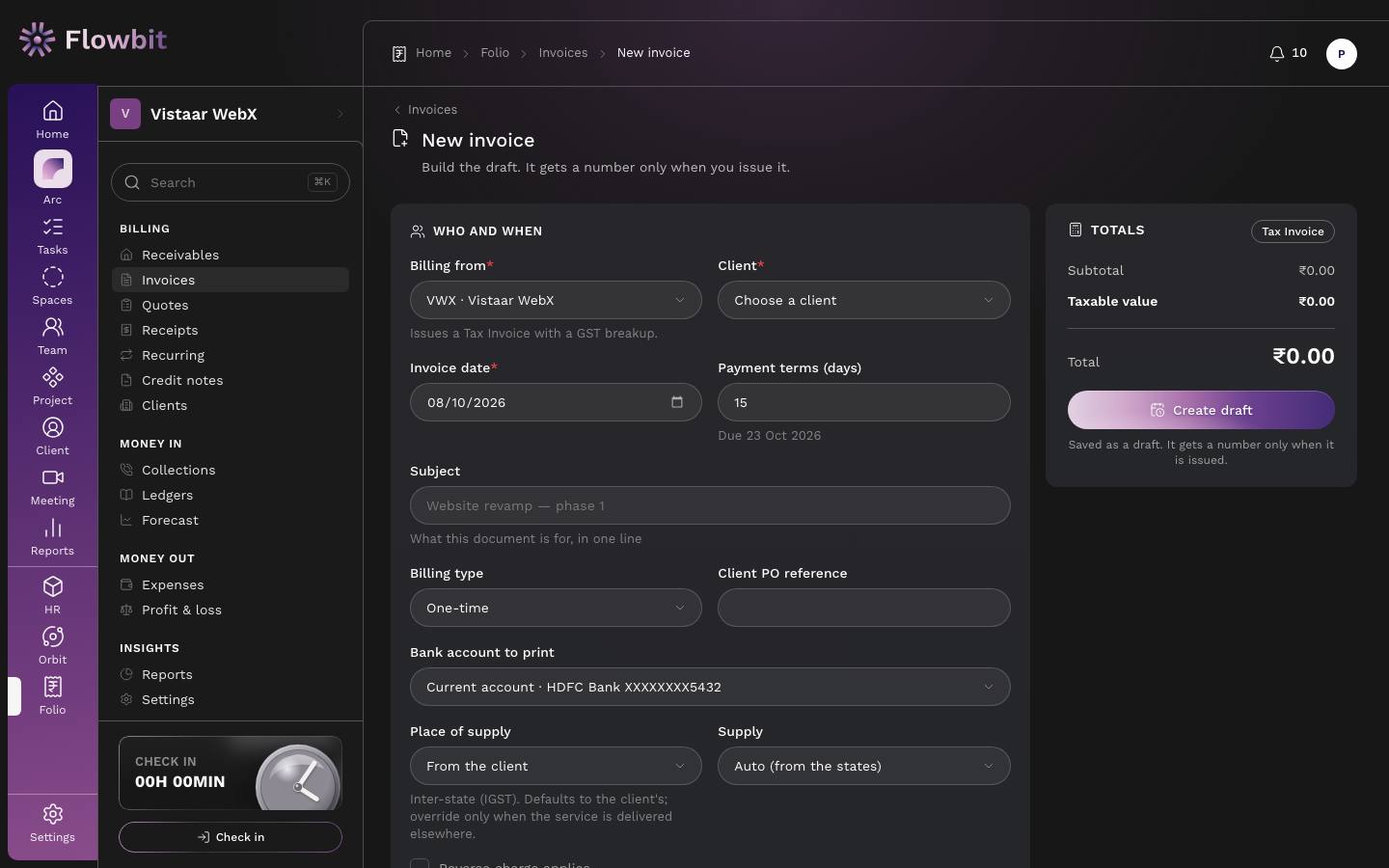Open Spaces in the app rail

[52, 286]
